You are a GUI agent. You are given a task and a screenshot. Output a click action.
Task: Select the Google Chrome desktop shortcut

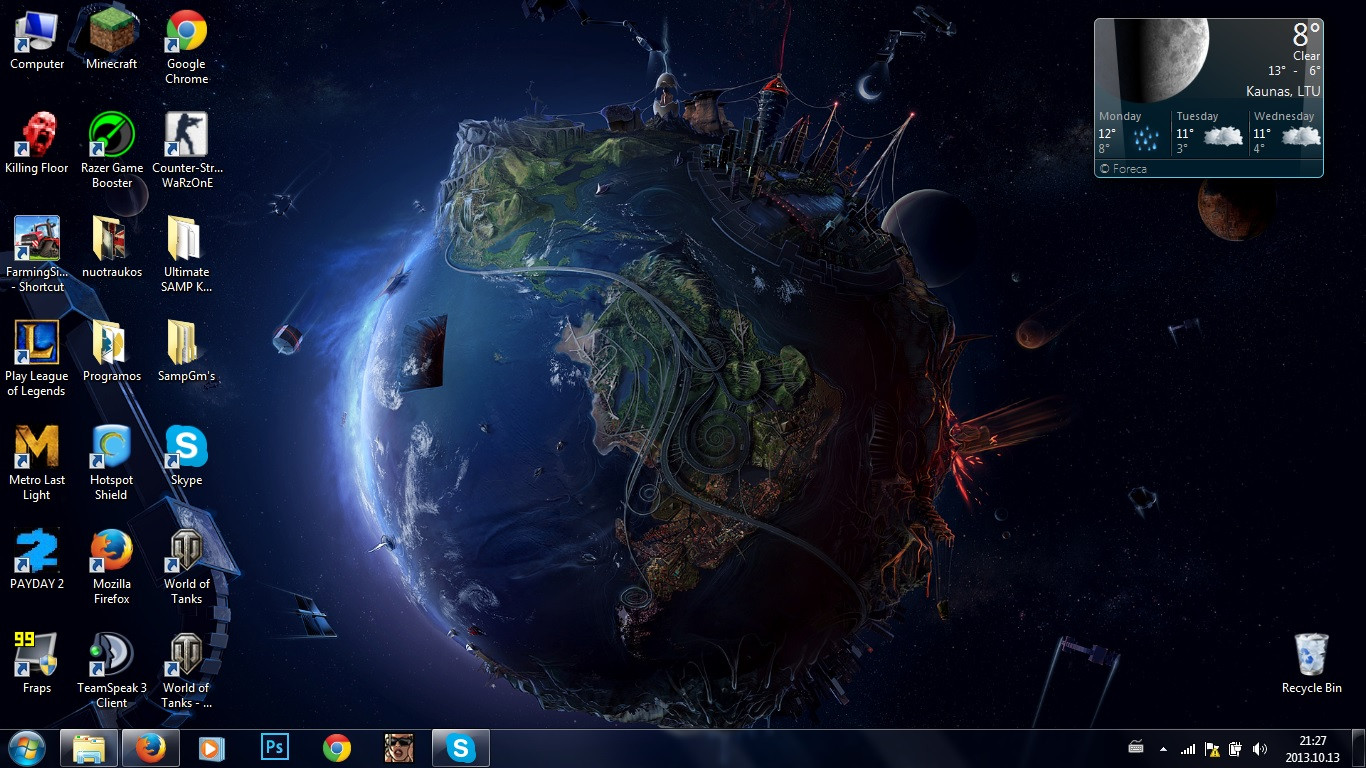pyautogui.click(x=186, y=48)
